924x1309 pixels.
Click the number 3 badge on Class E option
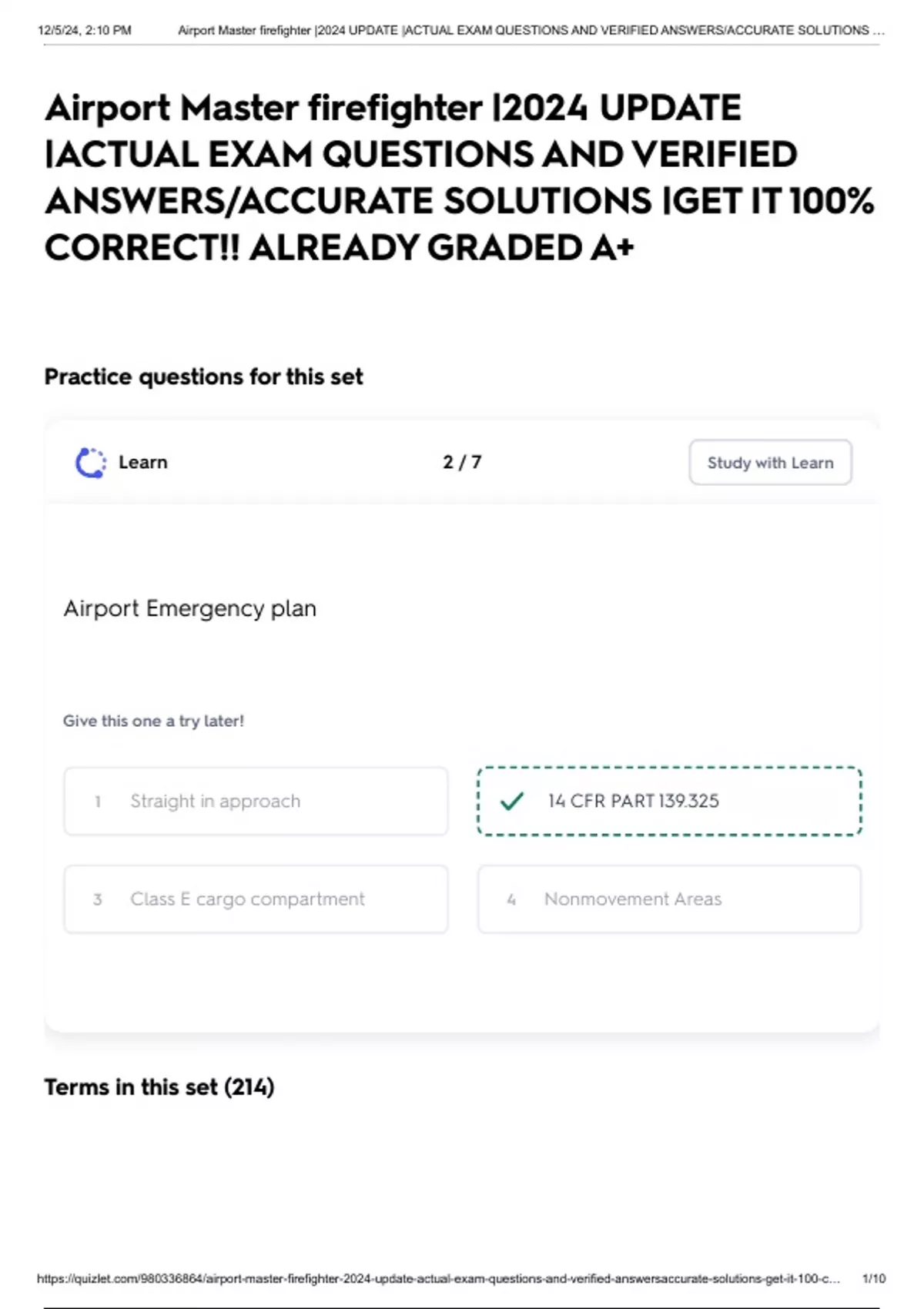click(x=98, y=899)
